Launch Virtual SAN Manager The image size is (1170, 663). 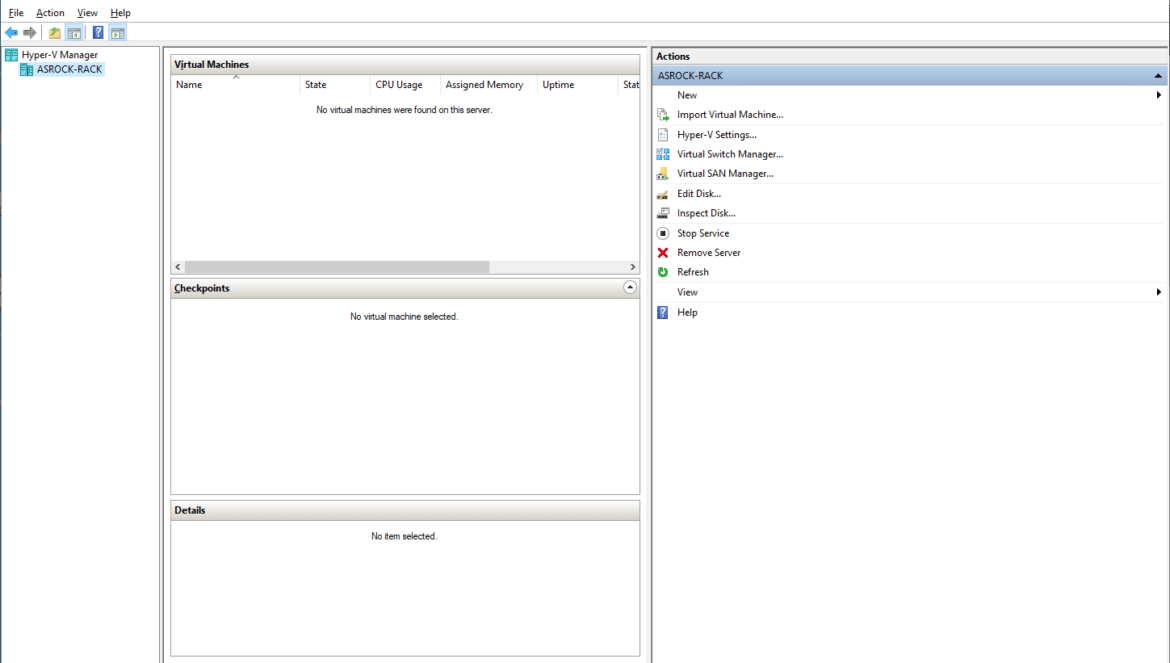click(x=725, y=174)
